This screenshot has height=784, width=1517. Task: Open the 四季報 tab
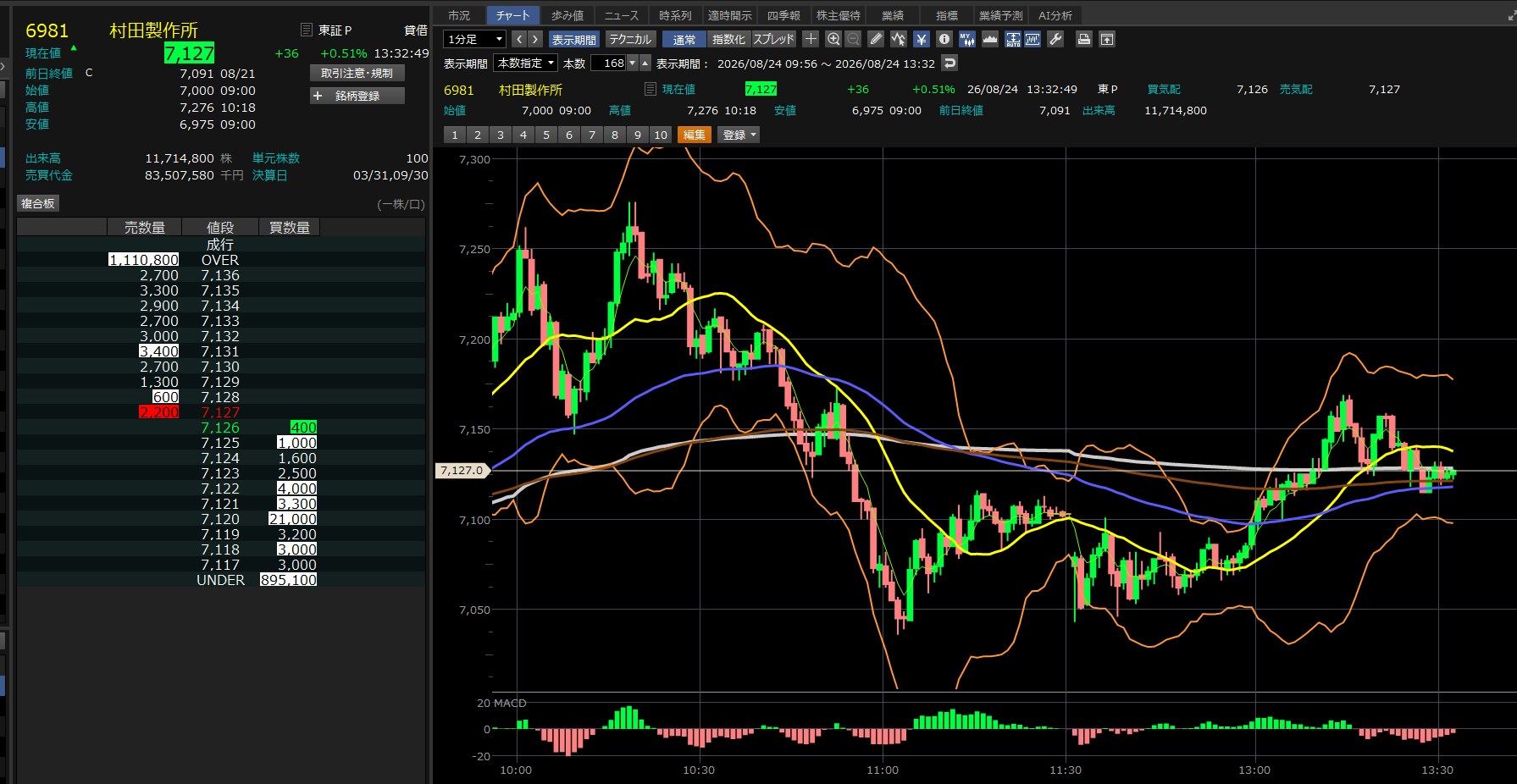(783, 15)
